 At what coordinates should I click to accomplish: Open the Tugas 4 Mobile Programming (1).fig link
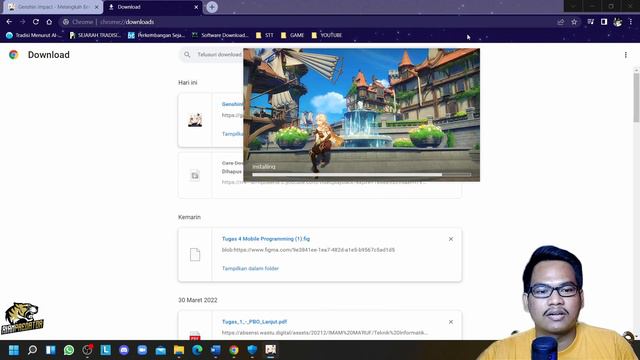(x=266, y=239)
